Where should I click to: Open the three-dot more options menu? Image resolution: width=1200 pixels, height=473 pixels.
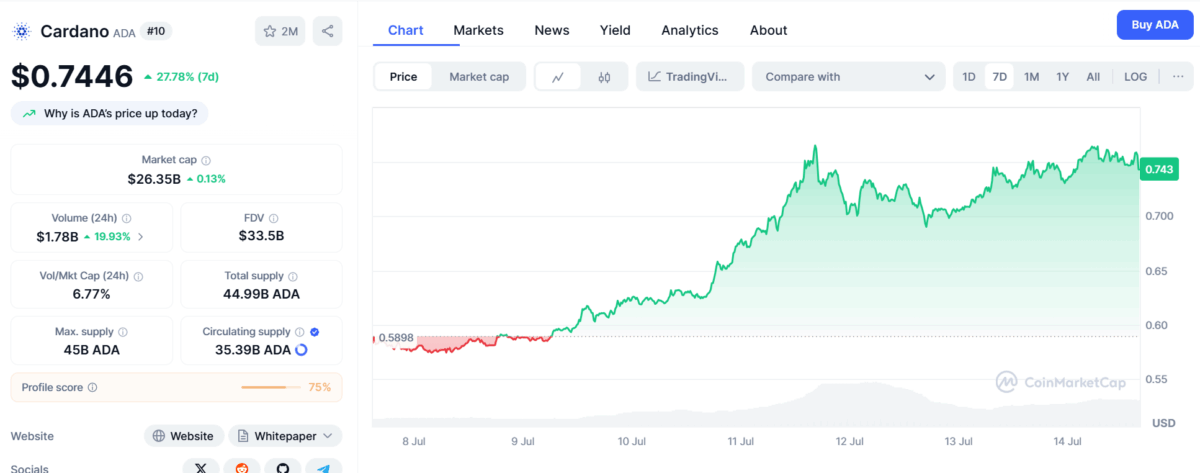1177,77
